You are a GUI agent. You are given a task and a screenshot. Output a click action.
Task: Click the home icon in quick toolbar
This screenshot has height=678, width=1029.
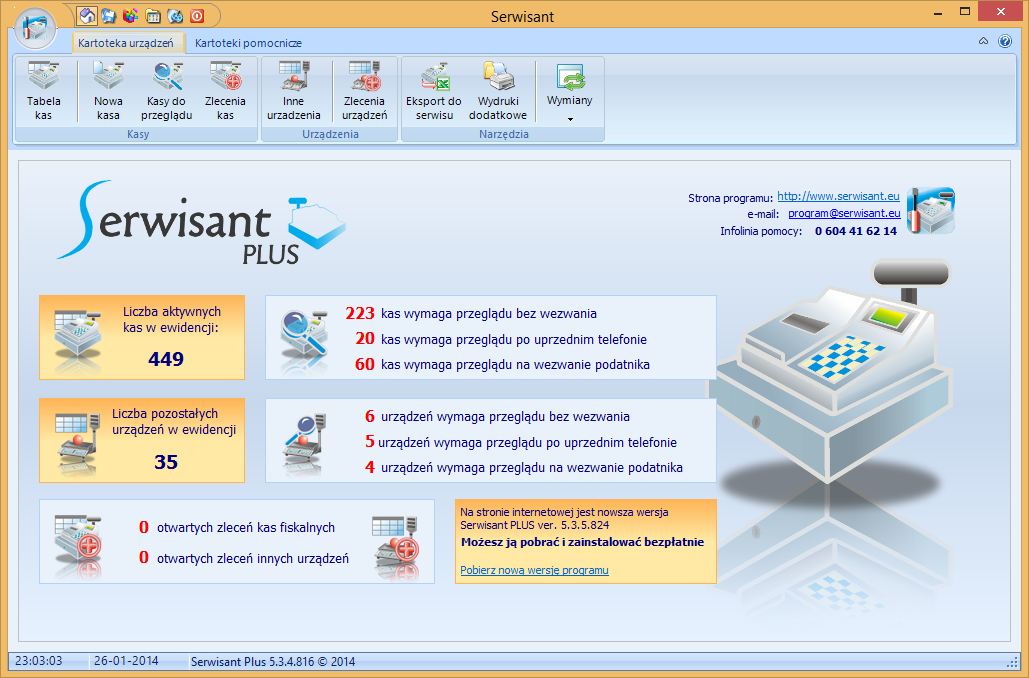pos(87,14)
